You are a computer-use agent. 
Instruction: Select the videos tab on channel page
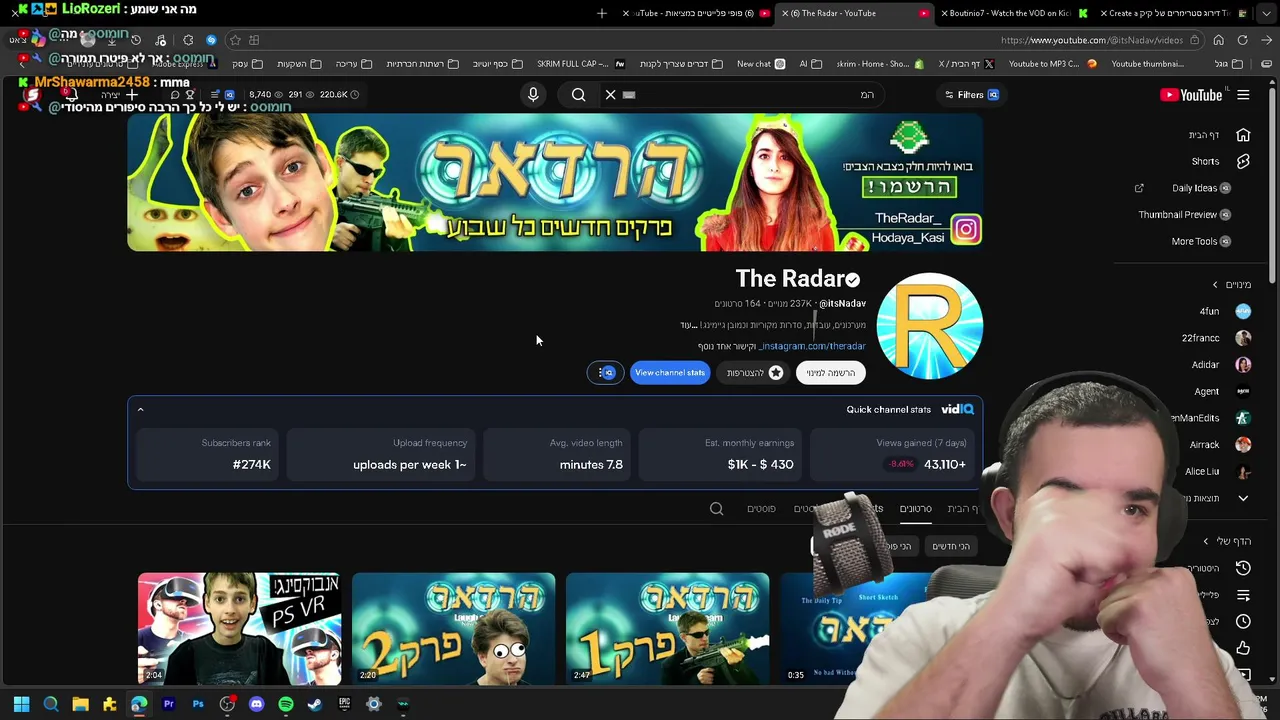(x=915, y=509)
